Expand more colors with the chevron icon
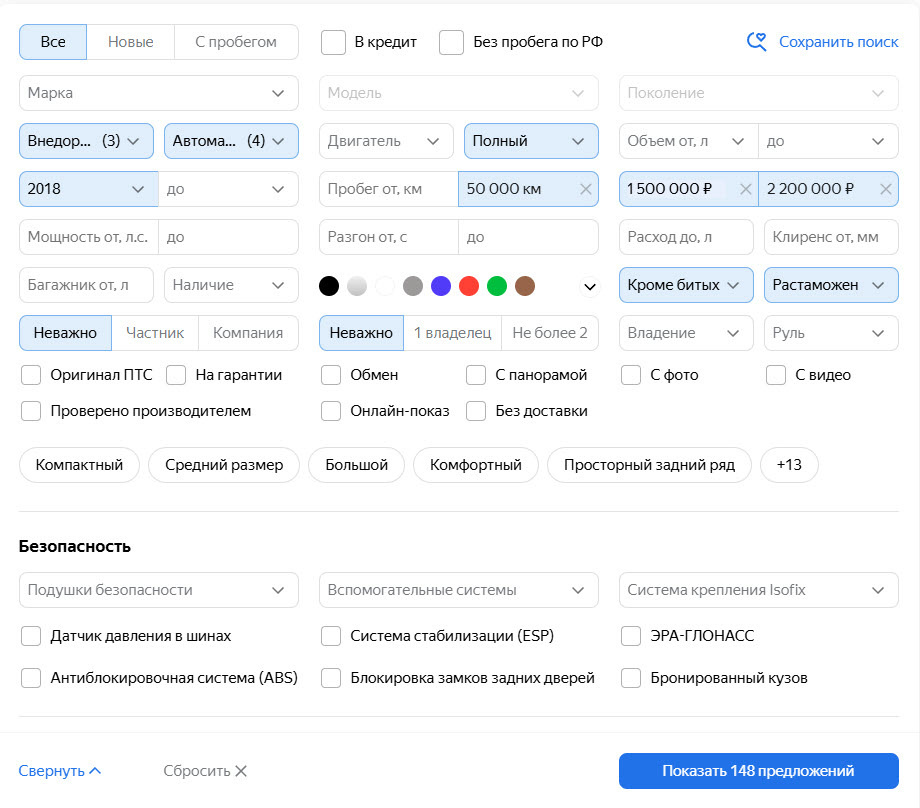 coord(590,287)
